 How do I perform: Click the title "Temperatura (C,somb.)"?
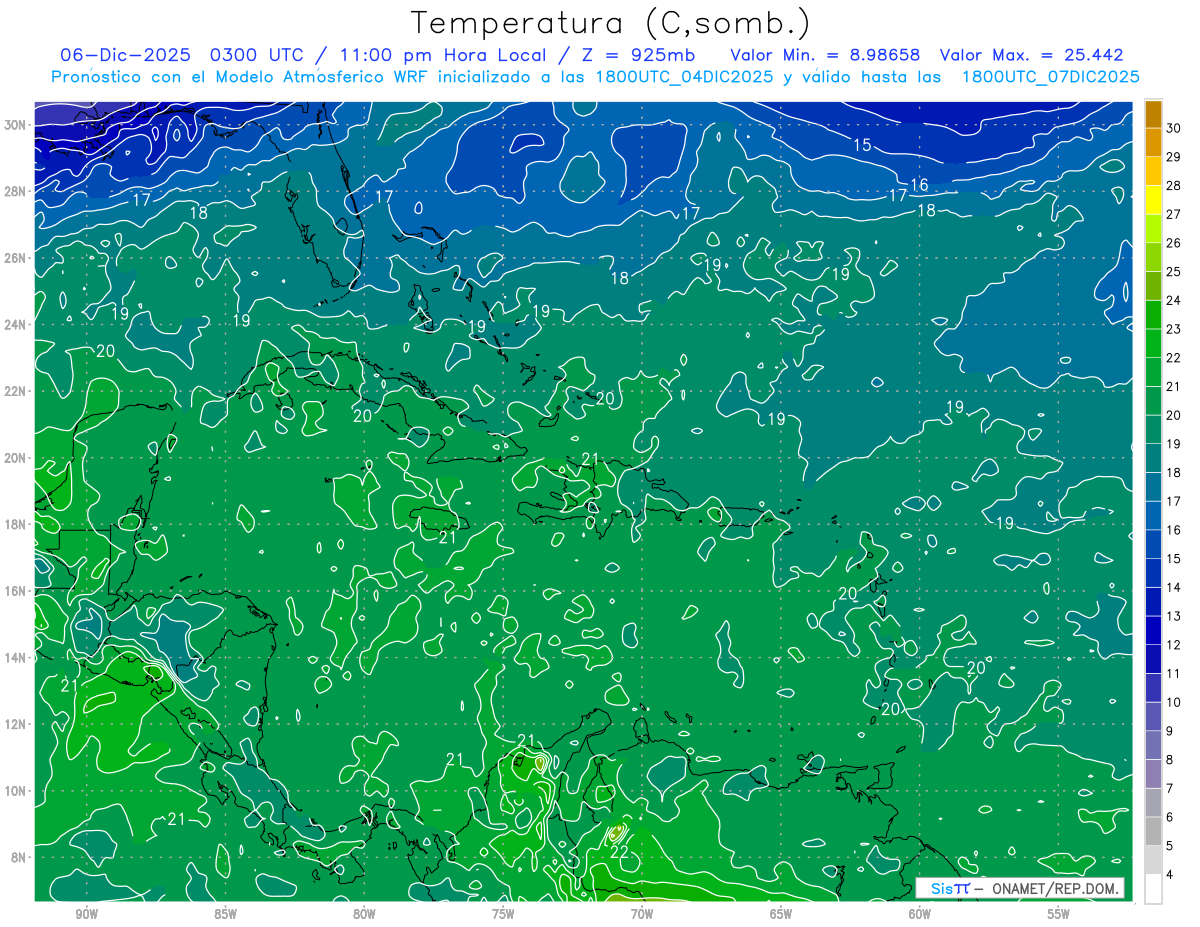[x=610, y=23]
